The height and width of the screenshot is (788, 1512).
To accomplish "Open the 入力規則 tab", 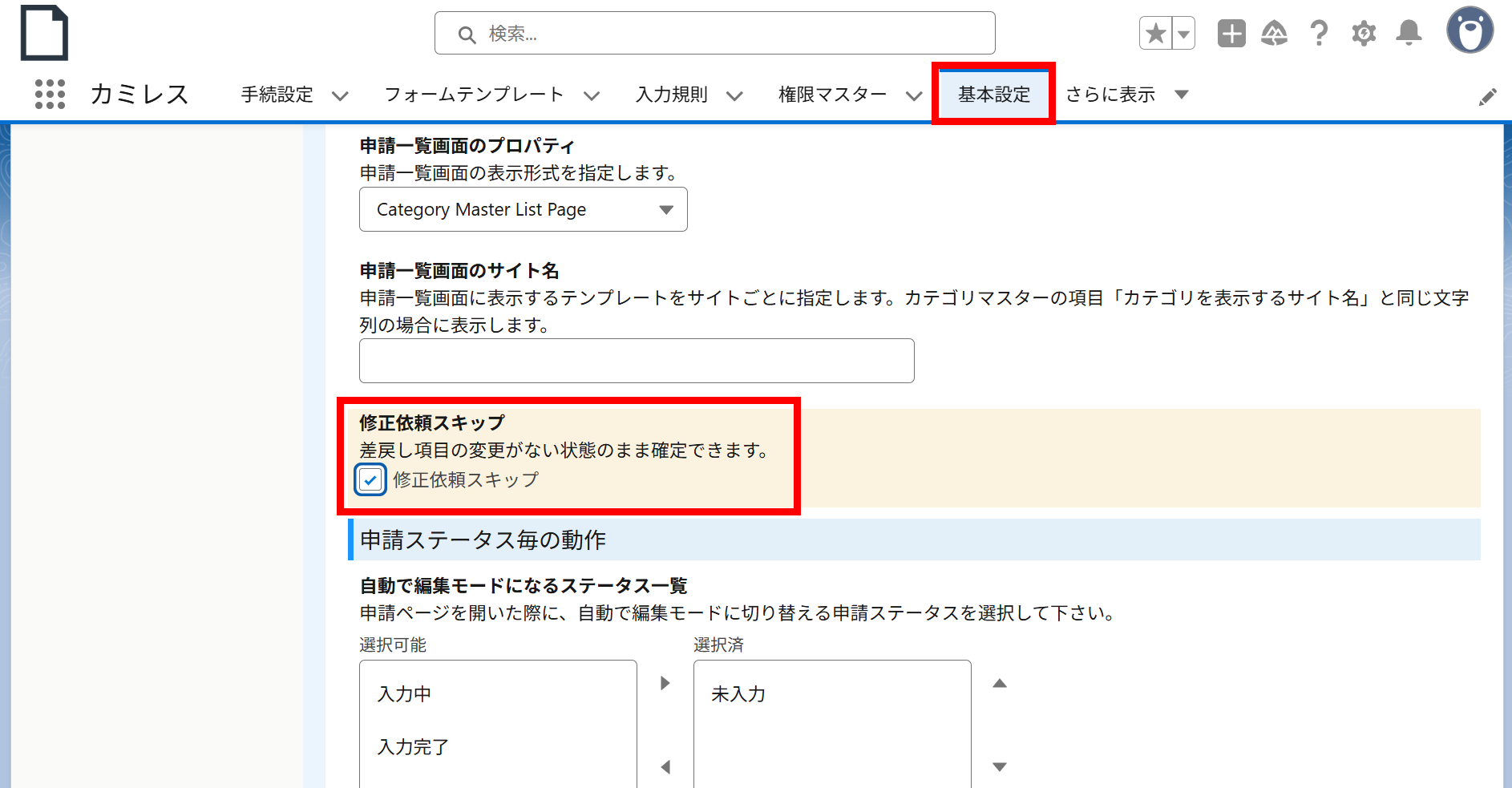I will click(671, 95).
